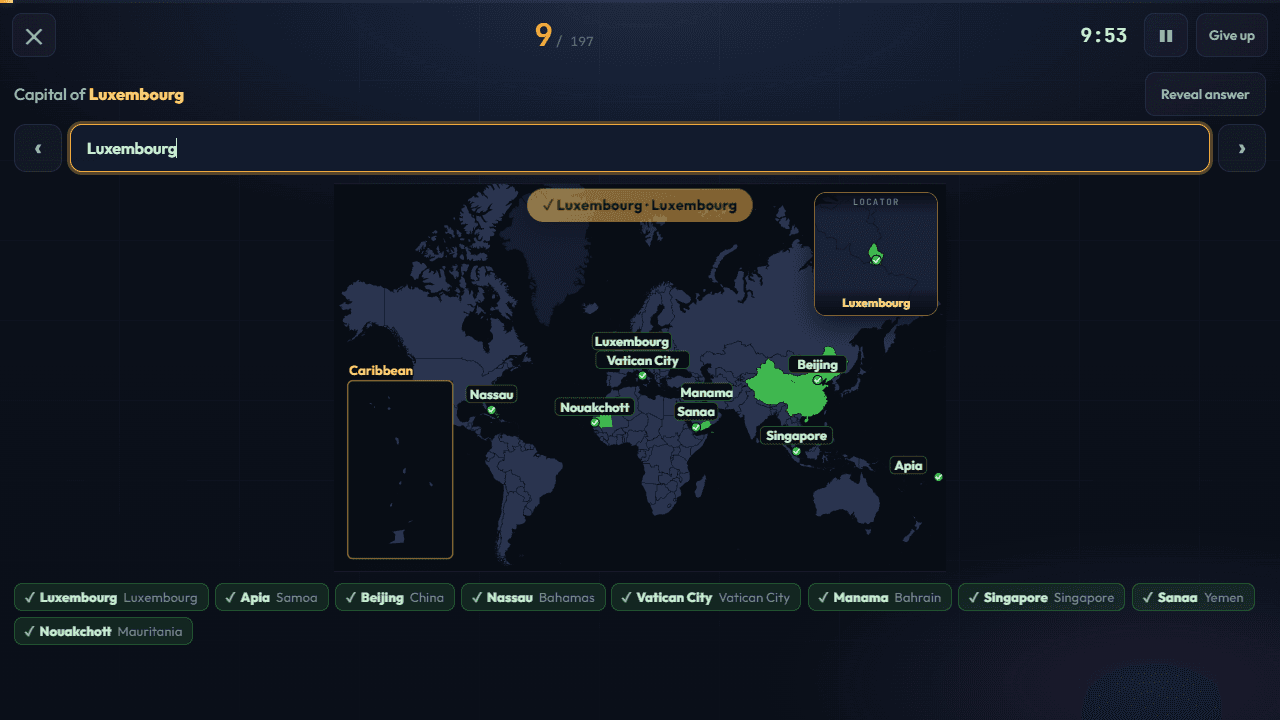Select the Beijing China answered chip
Viewport: 1280px width, 720px height.
pos(394,597)
